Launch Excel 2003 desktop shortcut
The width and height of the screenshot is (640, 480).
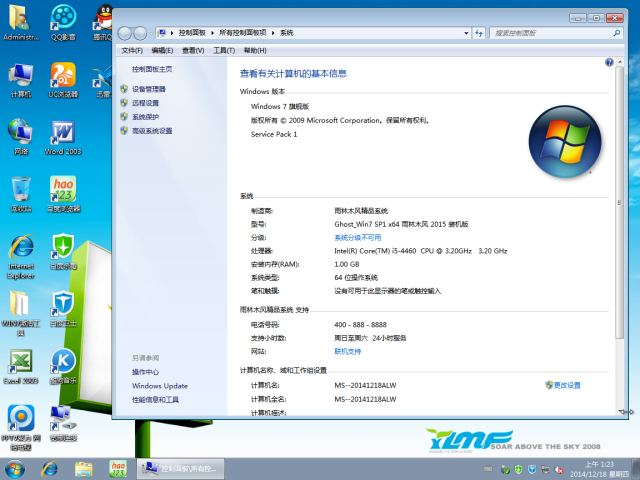[20, 367]
